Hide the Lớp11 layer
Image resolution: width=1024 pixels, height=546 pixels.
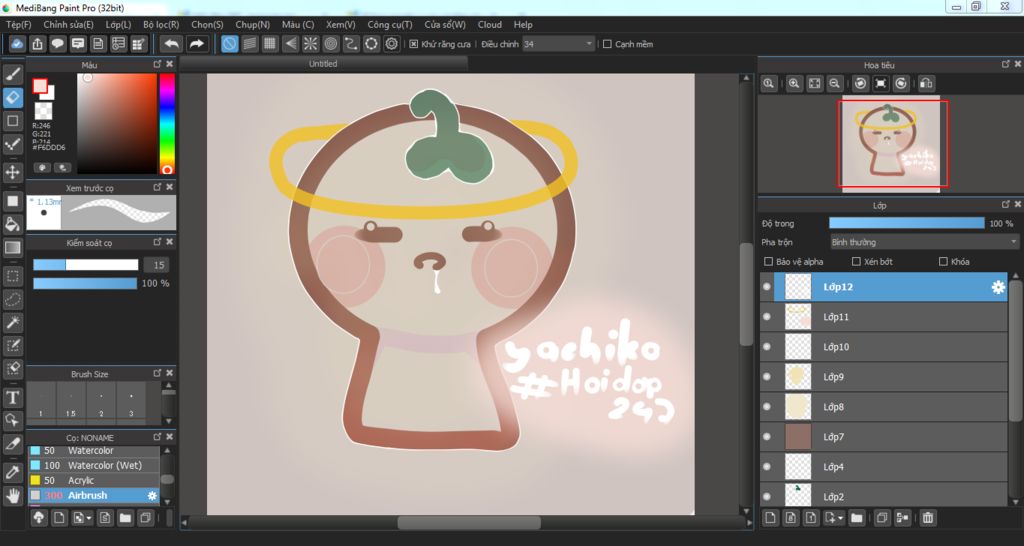click(x=767, y=317)
